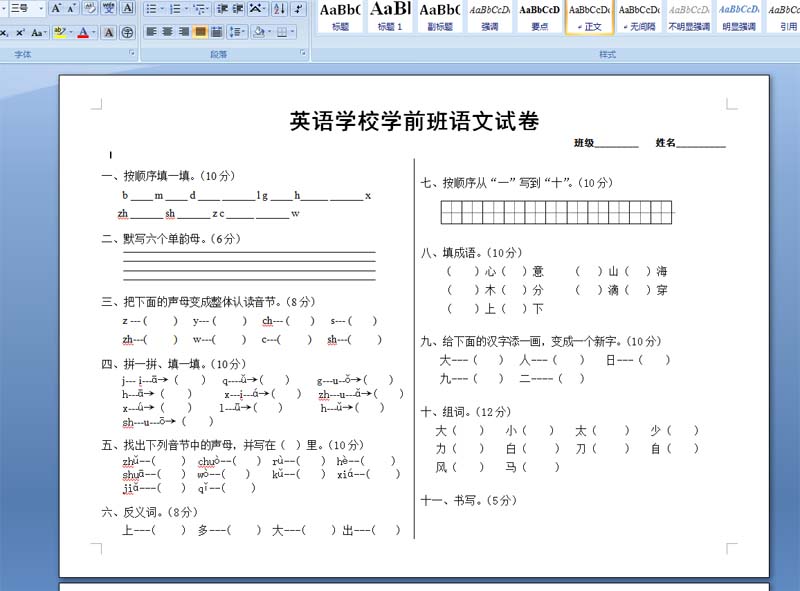800x591 pixels.
Task: Apply the 明显强调 intense emphasis style
Action: click(x=739, y=17)
